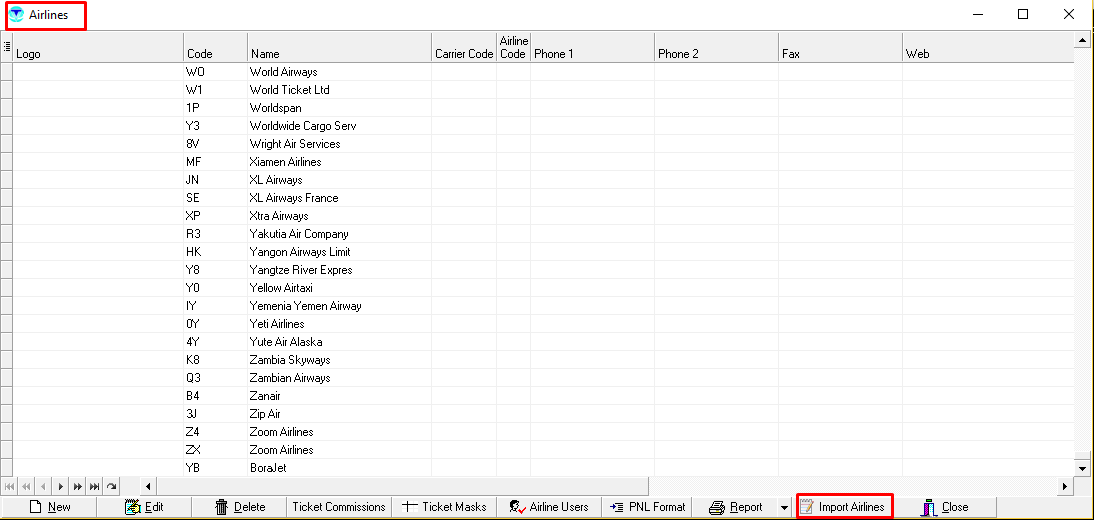Expand the Report dropdown arrow
This screenshot has width=1094, height=520.
[784, 508]
